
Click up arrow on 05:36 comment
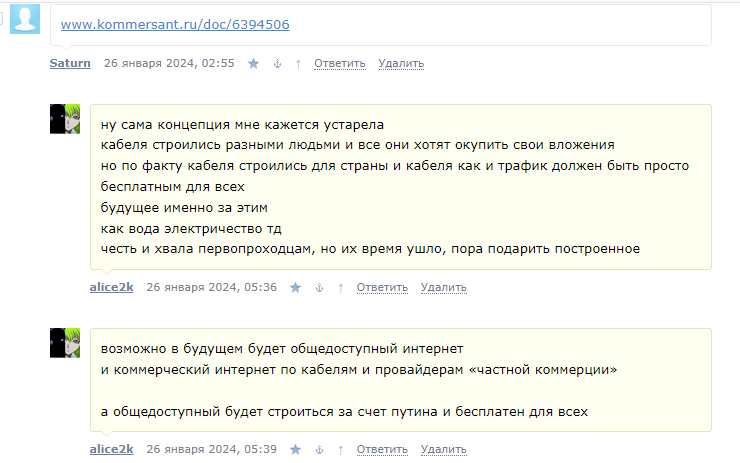pyautogui.click(x=341, y=288)
